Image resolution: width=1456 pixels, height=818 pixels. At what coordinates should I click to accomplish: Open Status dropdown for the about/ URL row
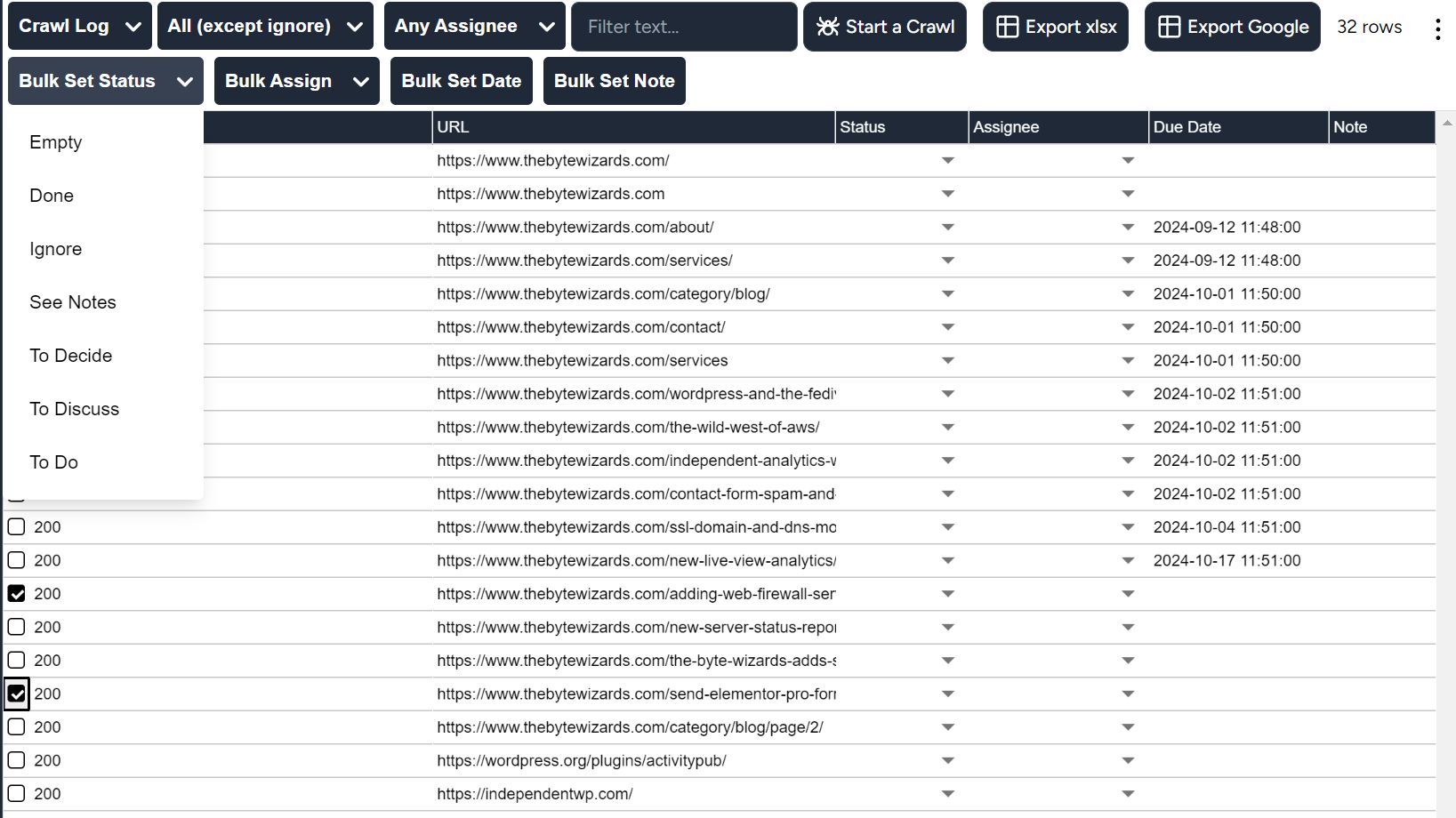pos(947,228)
